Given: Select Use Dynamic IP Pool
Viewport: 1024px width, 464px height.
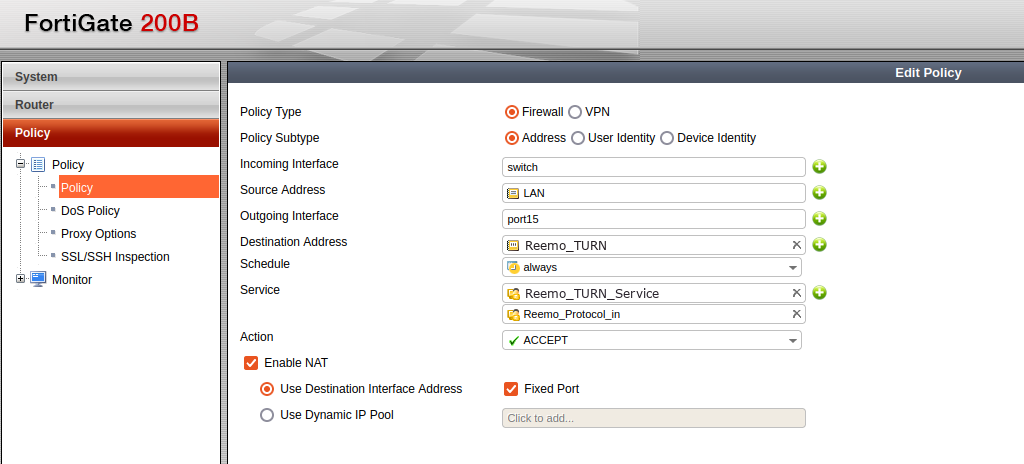Looking at the screenshot, I should [x=266, y=415].
